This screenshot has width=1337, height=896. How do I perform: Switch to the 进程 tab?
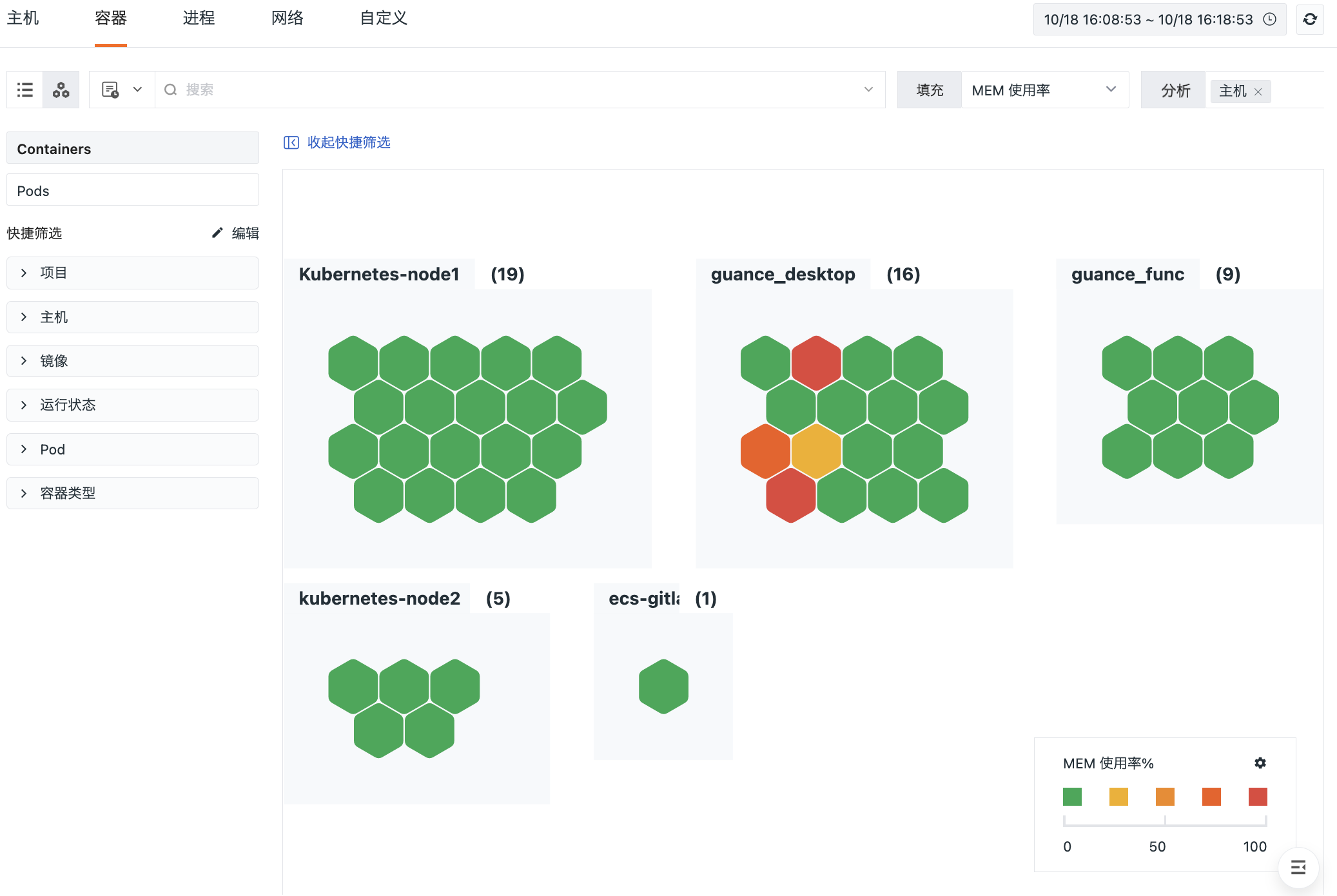click(x=199, y=18)
